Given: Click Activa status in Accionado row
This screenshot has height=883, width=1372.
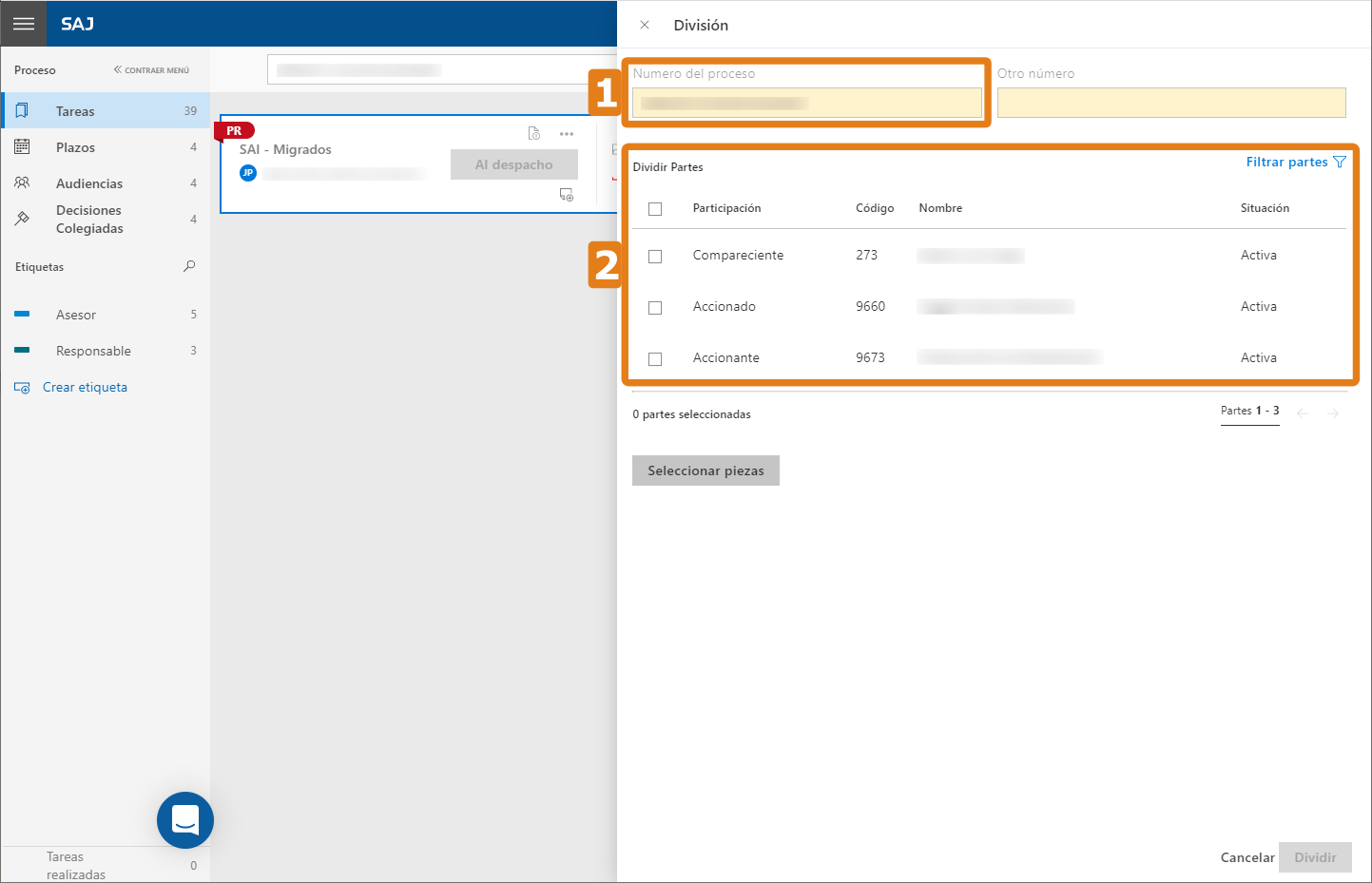Looking at the screenshot, I should 1258,306.
